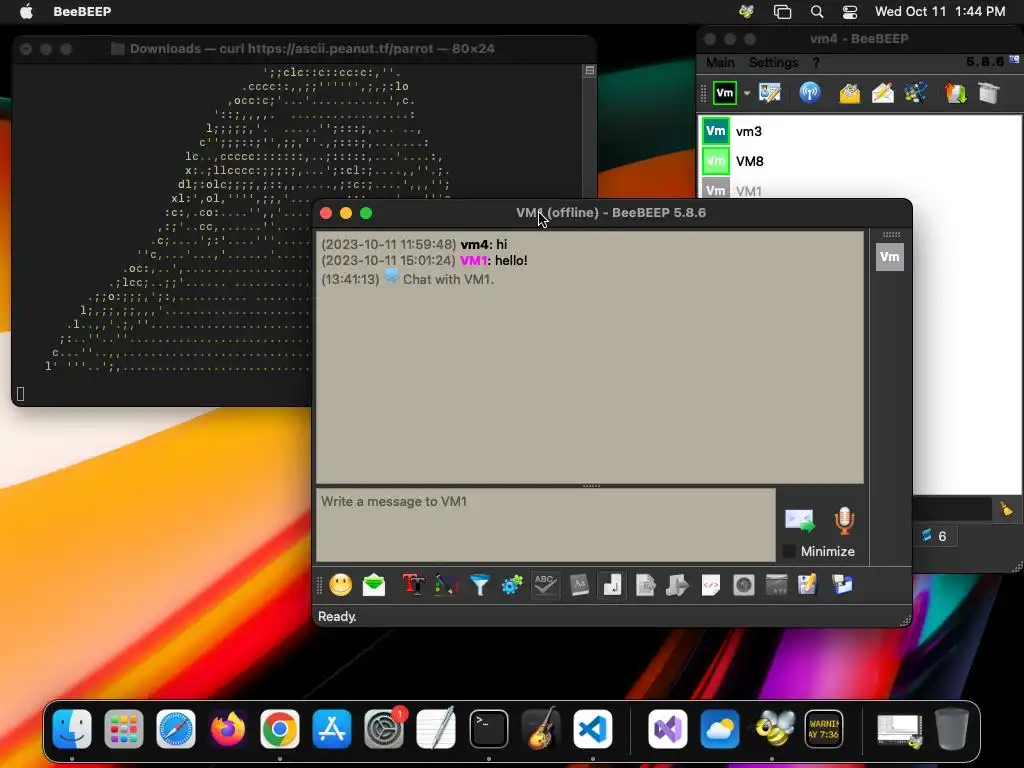Click the blue broadcast antenna icon
Viewport: 1024px width, 768px height.
point(810,93)
